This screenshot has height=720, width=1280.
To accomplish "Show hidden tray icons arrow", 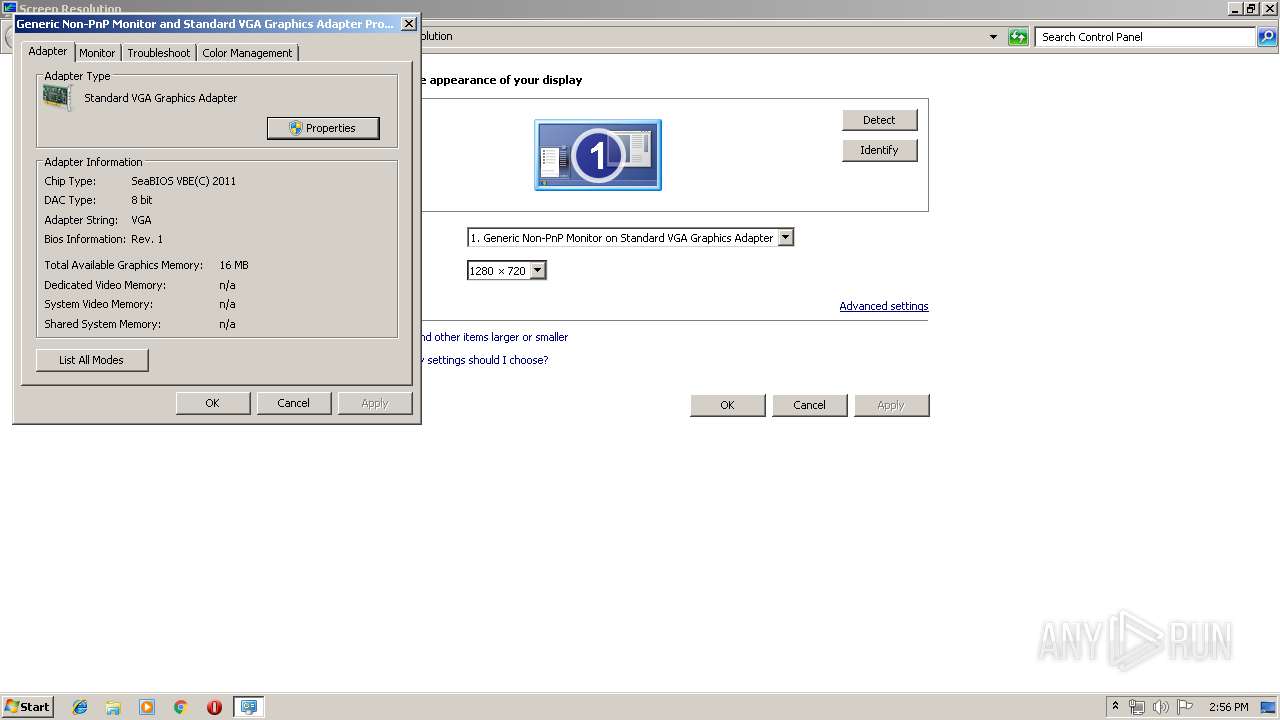I will tap(1115, 707).
